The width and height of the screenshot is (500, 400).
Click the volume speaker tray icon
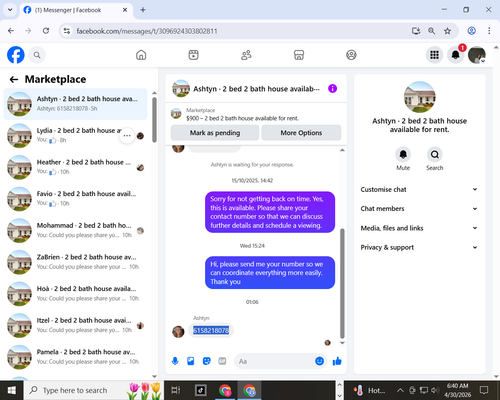tap(434, 390)
